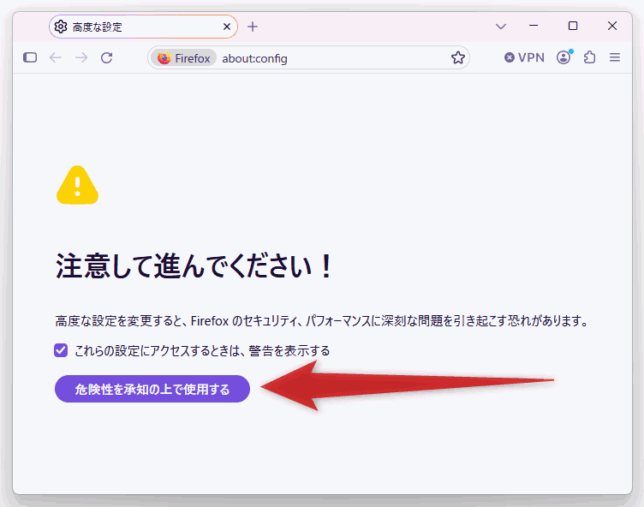Click the back navigation arrow
The width and height of the screenshot is (644, 507).
[55, 58]
